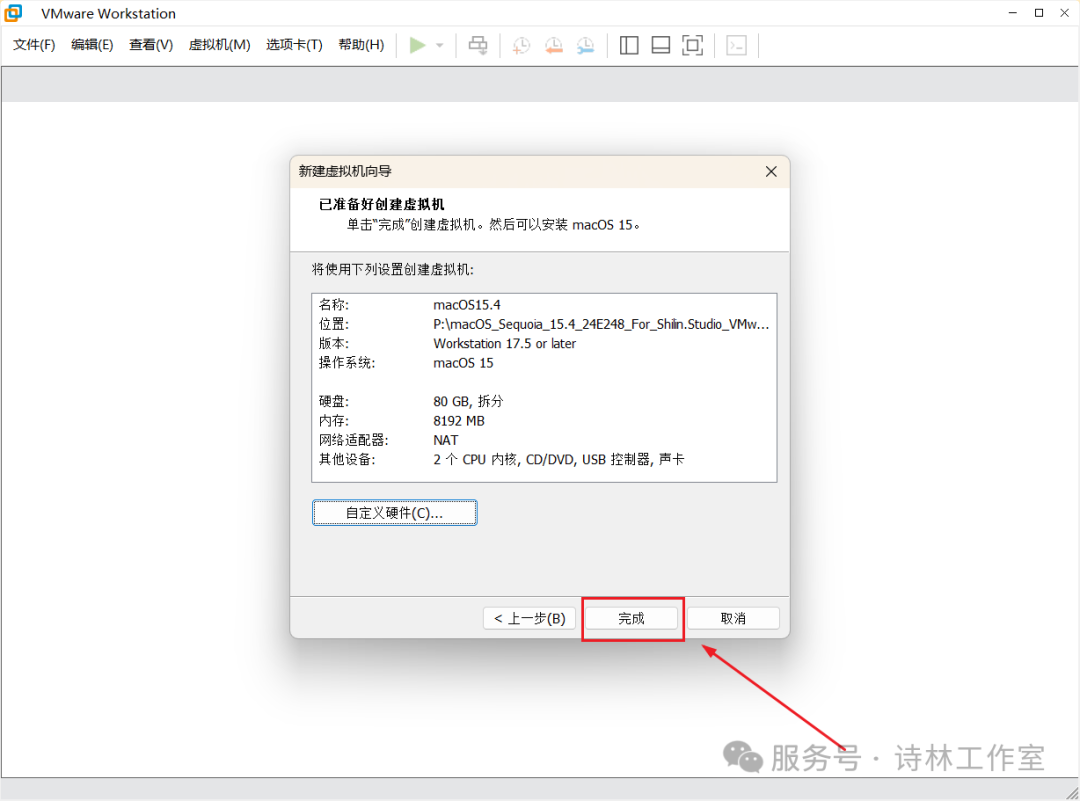Select the macOS15.4 name value
Image resolution: width=1080 pixels, height=801 pixels.
coord(466,304)
